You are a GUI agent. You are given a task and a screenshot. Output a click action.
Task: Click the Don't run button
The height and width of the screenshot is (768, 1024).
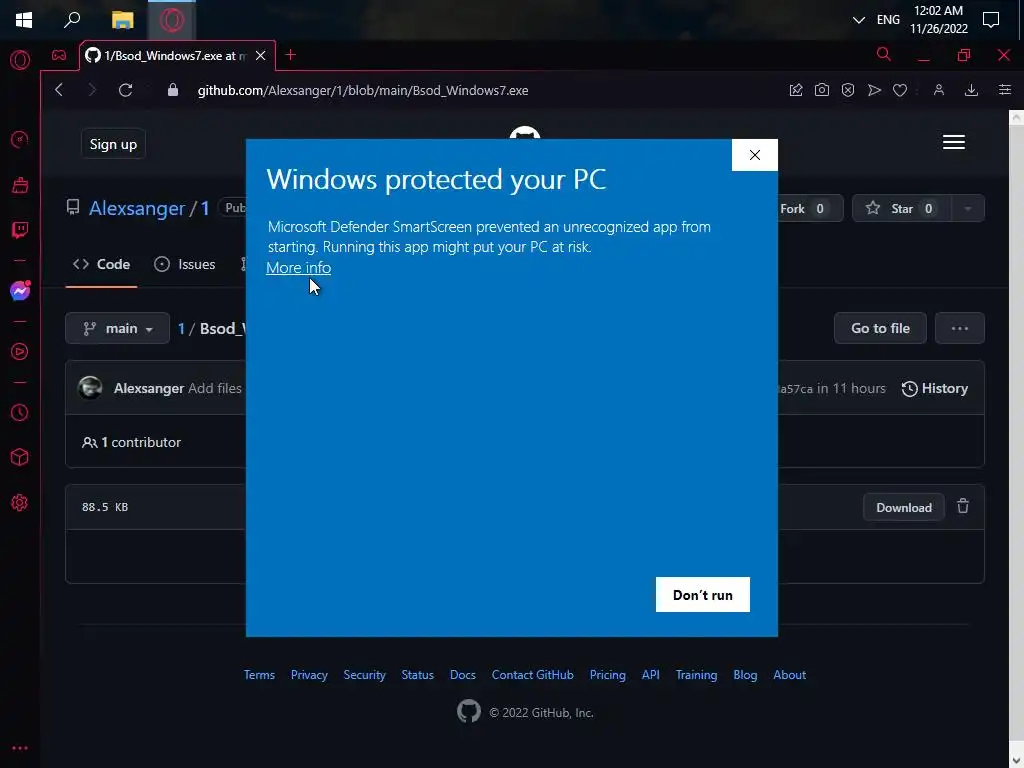tap(703, 594)
